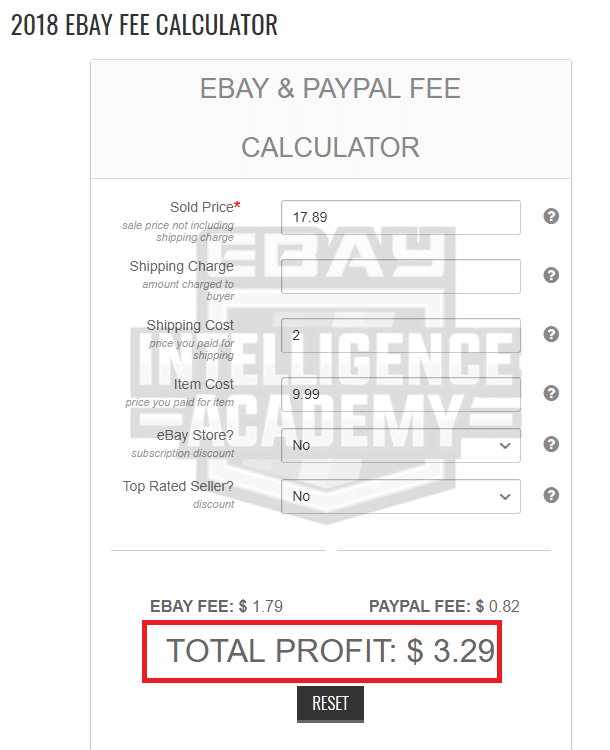Click the 2018 eBay Fee Calculator heading

point(144,25)
